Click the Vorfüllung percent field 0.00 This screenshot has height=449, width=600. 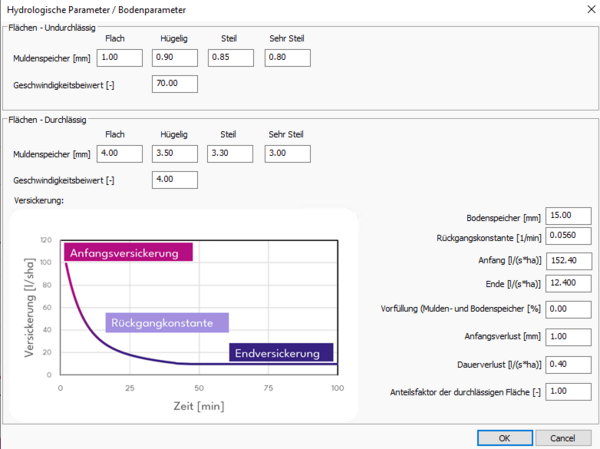(568, 310)
